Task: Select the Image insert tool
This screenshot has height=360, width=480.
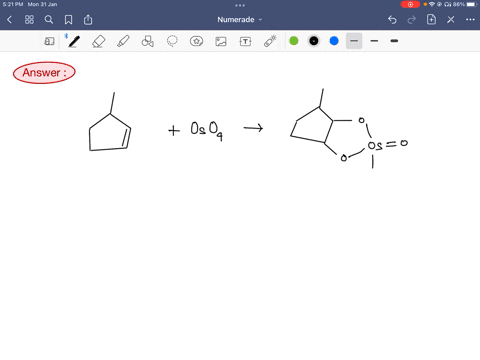Action: pyautogui.click(x=221, y=41)
